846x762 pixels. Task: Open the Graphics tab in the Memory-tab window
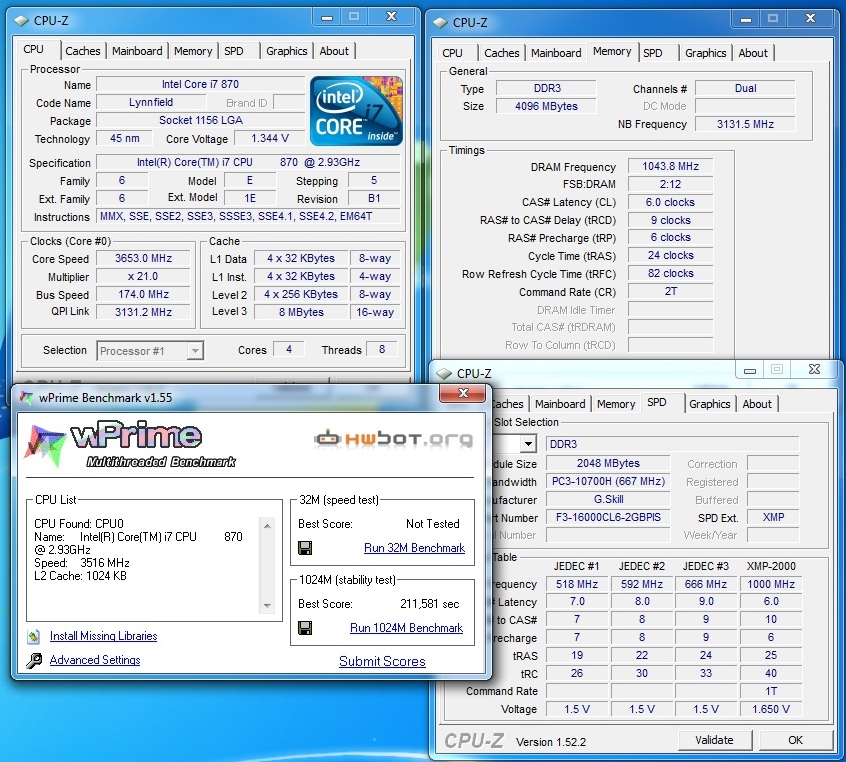click(705, 53)
